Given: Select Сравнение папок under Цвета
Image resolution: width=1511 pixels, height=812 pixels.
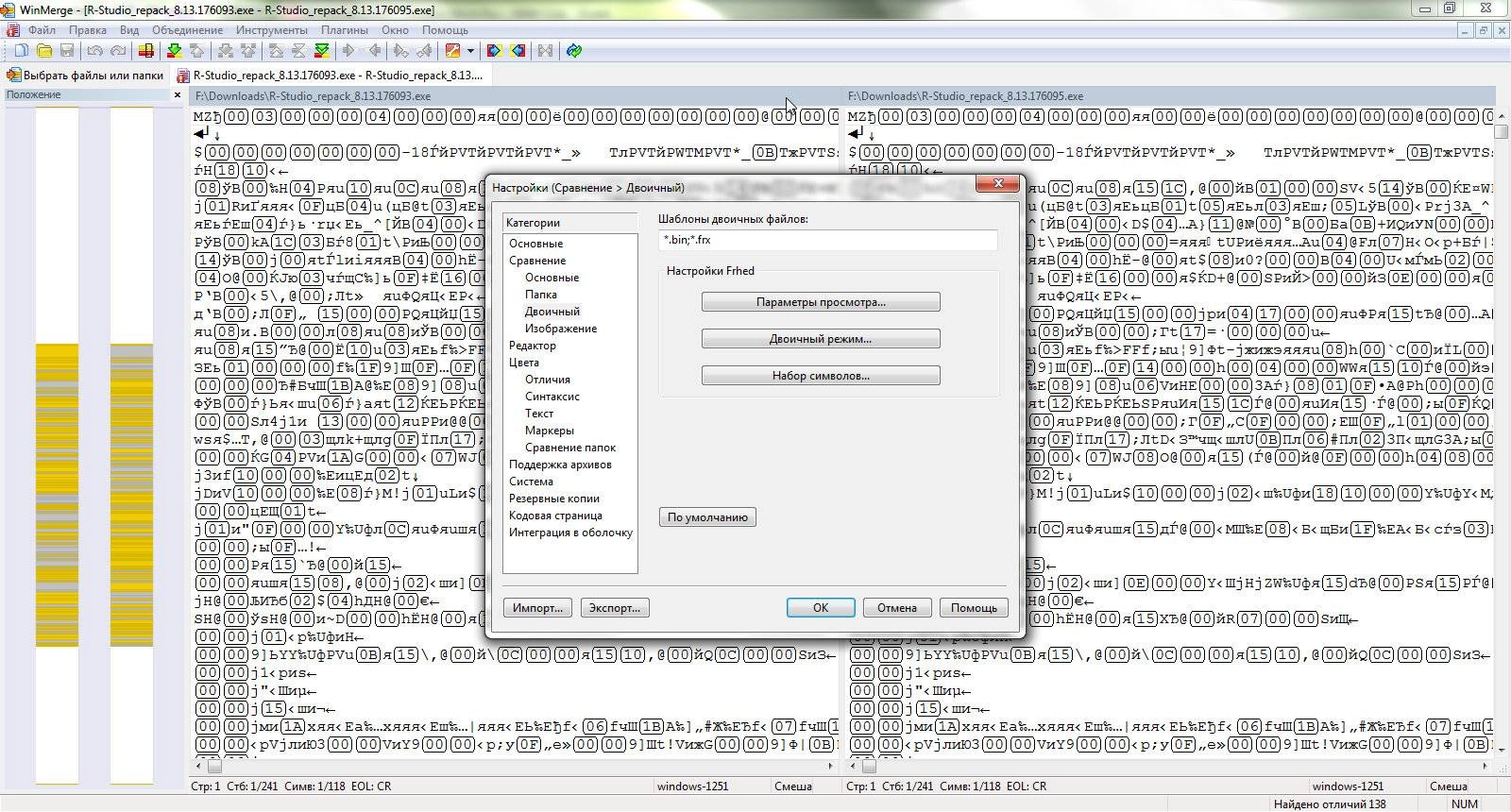Looking at the screenshot, I should coord(570,448).
